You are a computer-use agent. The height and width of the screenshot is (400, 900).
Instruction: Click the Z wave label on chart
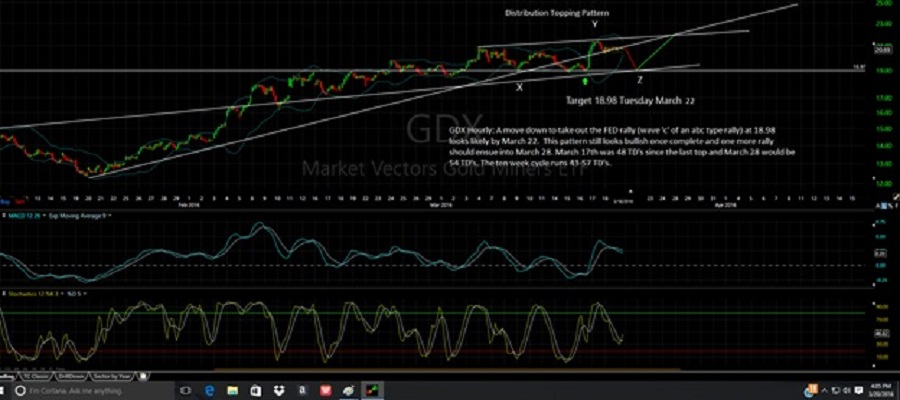(640, 80)
